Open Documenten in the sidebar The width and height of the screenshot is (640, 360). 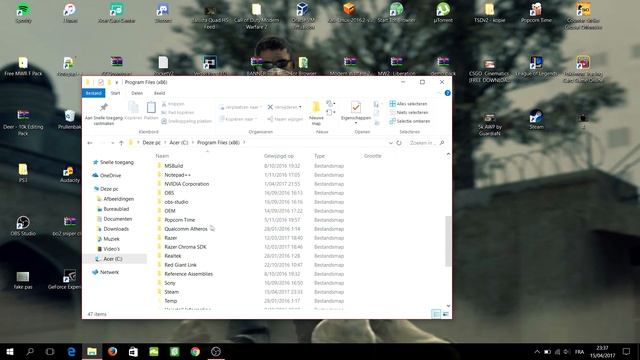coord(114,219)
